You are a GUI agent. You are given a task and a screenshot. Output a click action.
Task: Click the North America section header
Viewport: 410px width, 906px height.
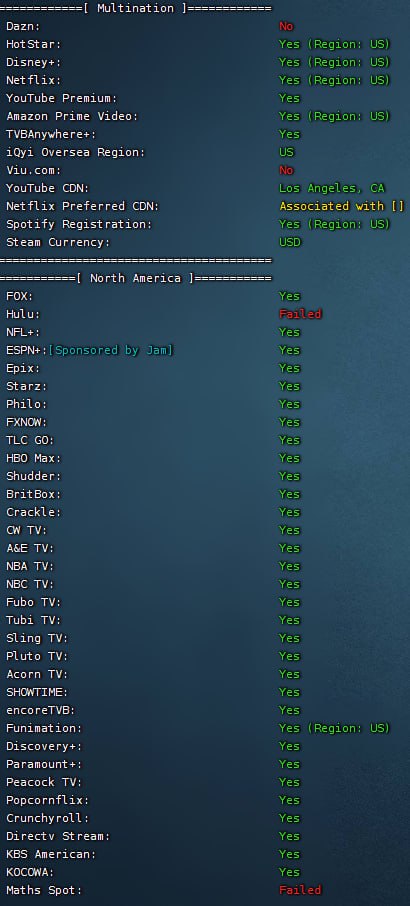(136, 278)
